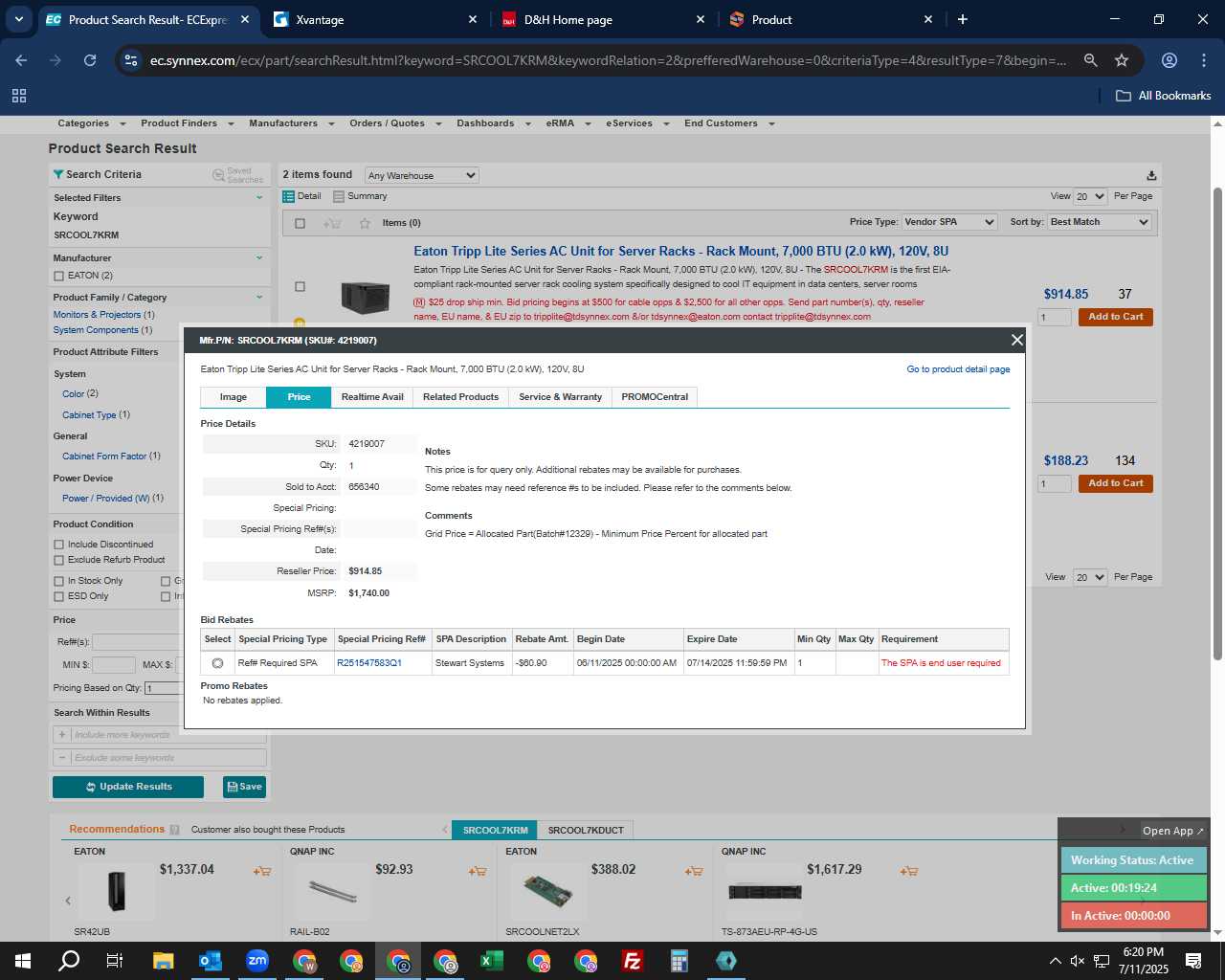The height and width of the screenshot is (980, 1225).
Task: Collapse the Manufacturer filter section
Action: pos(259,258)
